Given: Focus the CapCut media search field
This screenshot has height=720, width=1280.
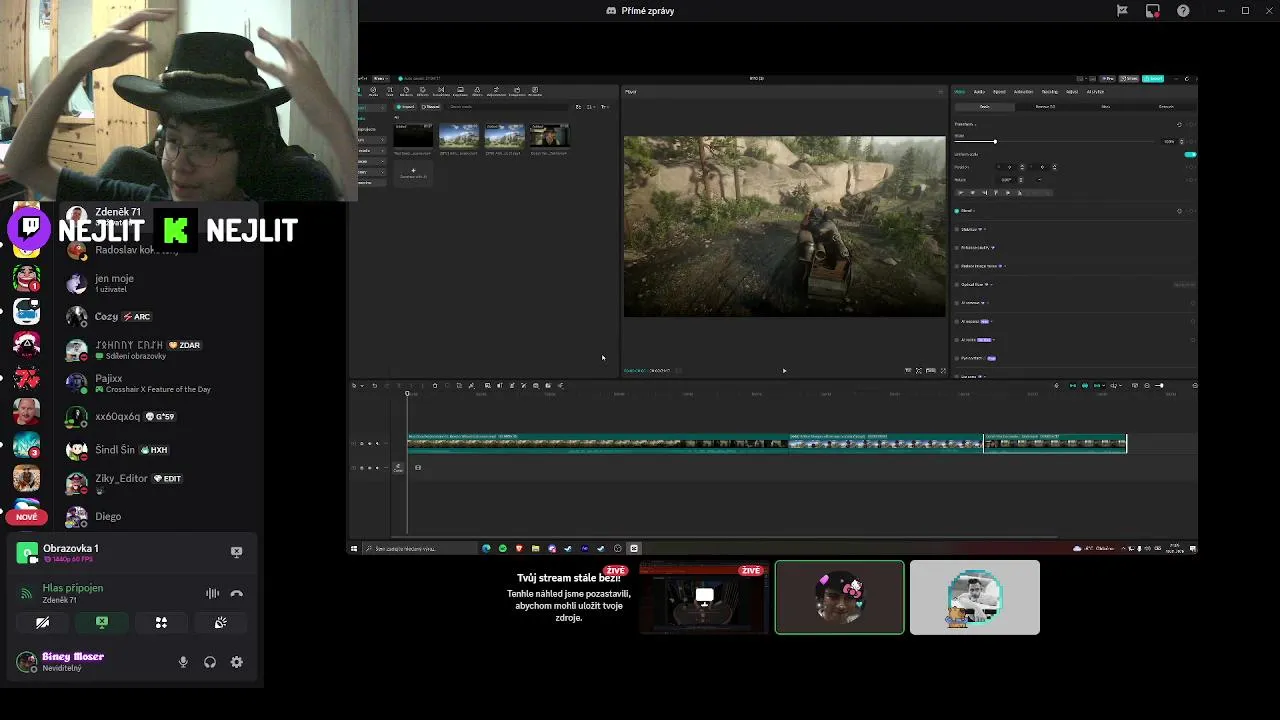Looking at the screenshot, I should pos(509,107).
